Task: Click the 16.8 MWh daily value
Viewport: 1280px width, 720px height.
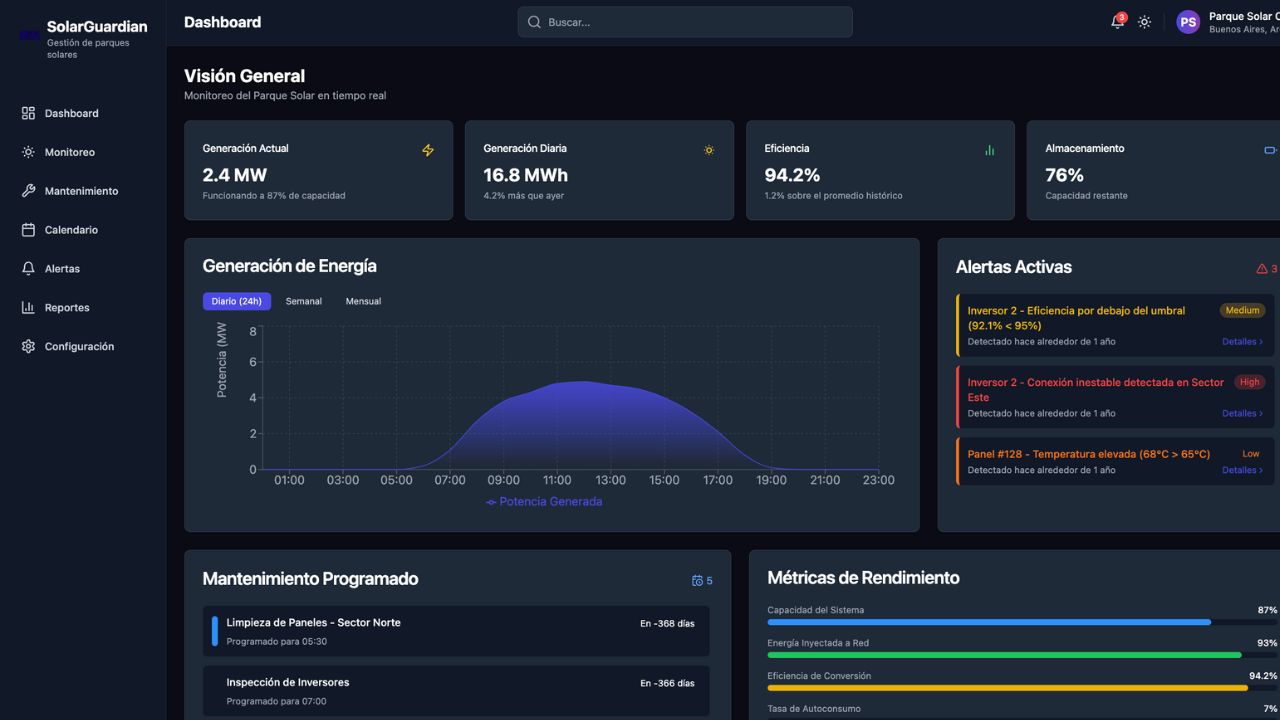Action: [x=526, y=175]
